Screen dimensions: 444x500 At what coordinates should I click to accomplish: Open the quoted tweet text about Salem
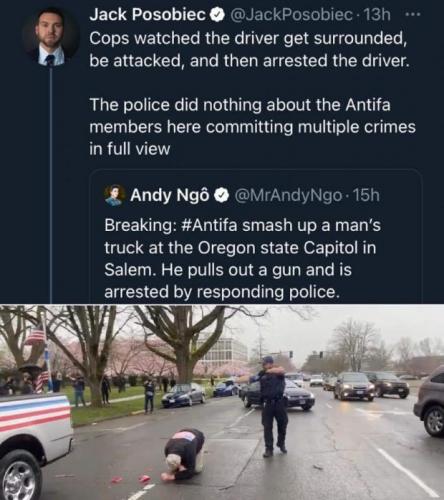coord(242,259)
